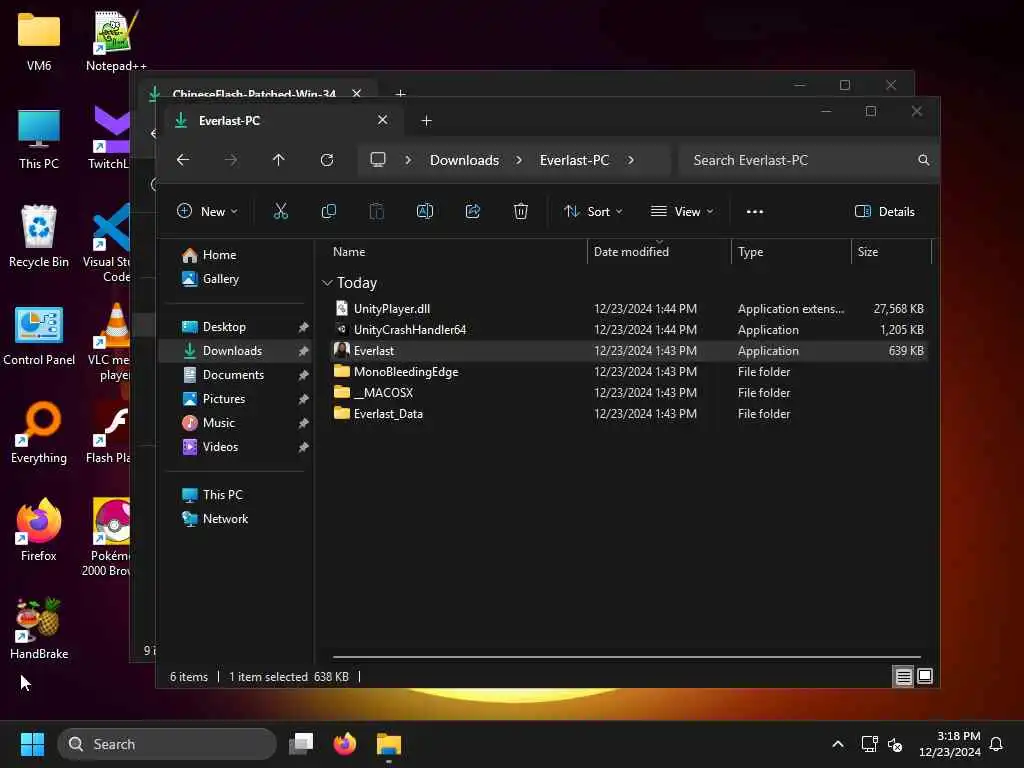Click the horizontal scrollbar in file list
The image size is (1024, 768).
coord(626,657)
